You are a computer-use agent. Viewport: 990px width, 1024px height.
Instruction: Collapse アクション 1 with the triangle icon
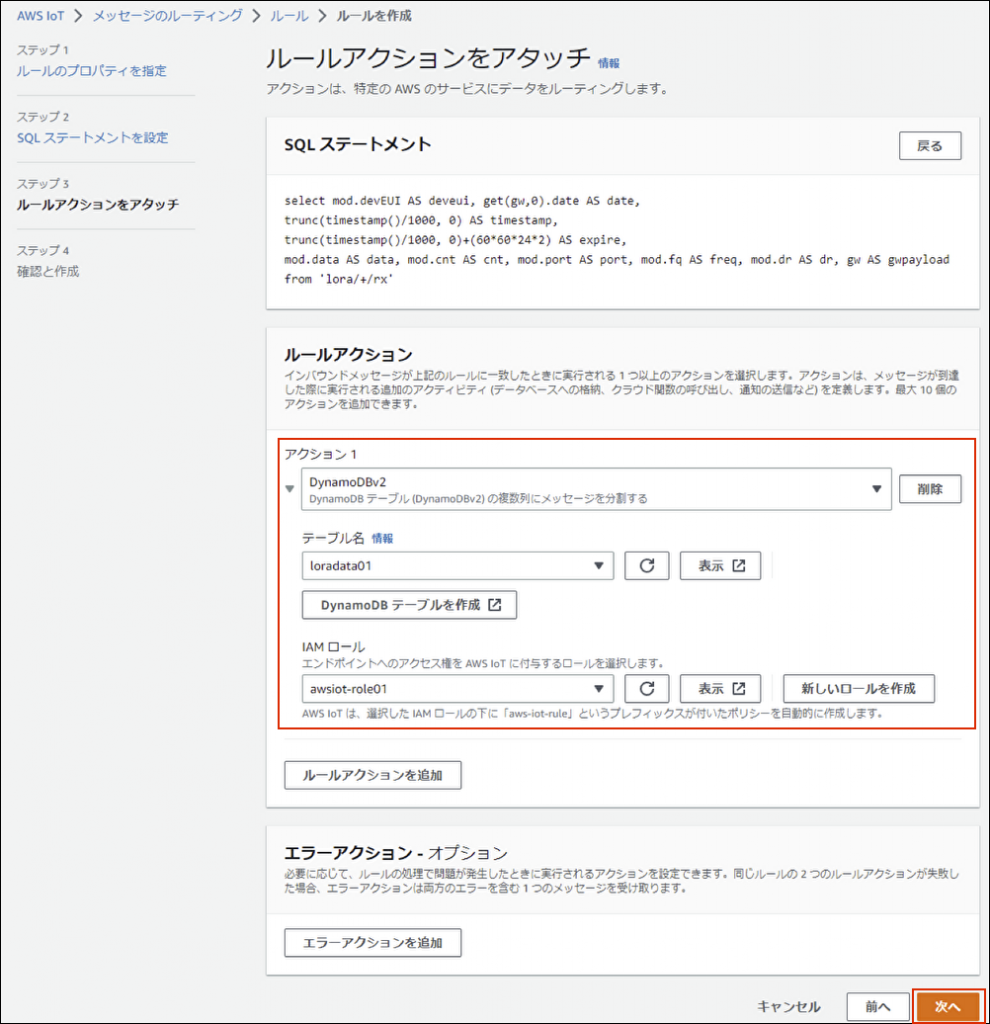290,489
